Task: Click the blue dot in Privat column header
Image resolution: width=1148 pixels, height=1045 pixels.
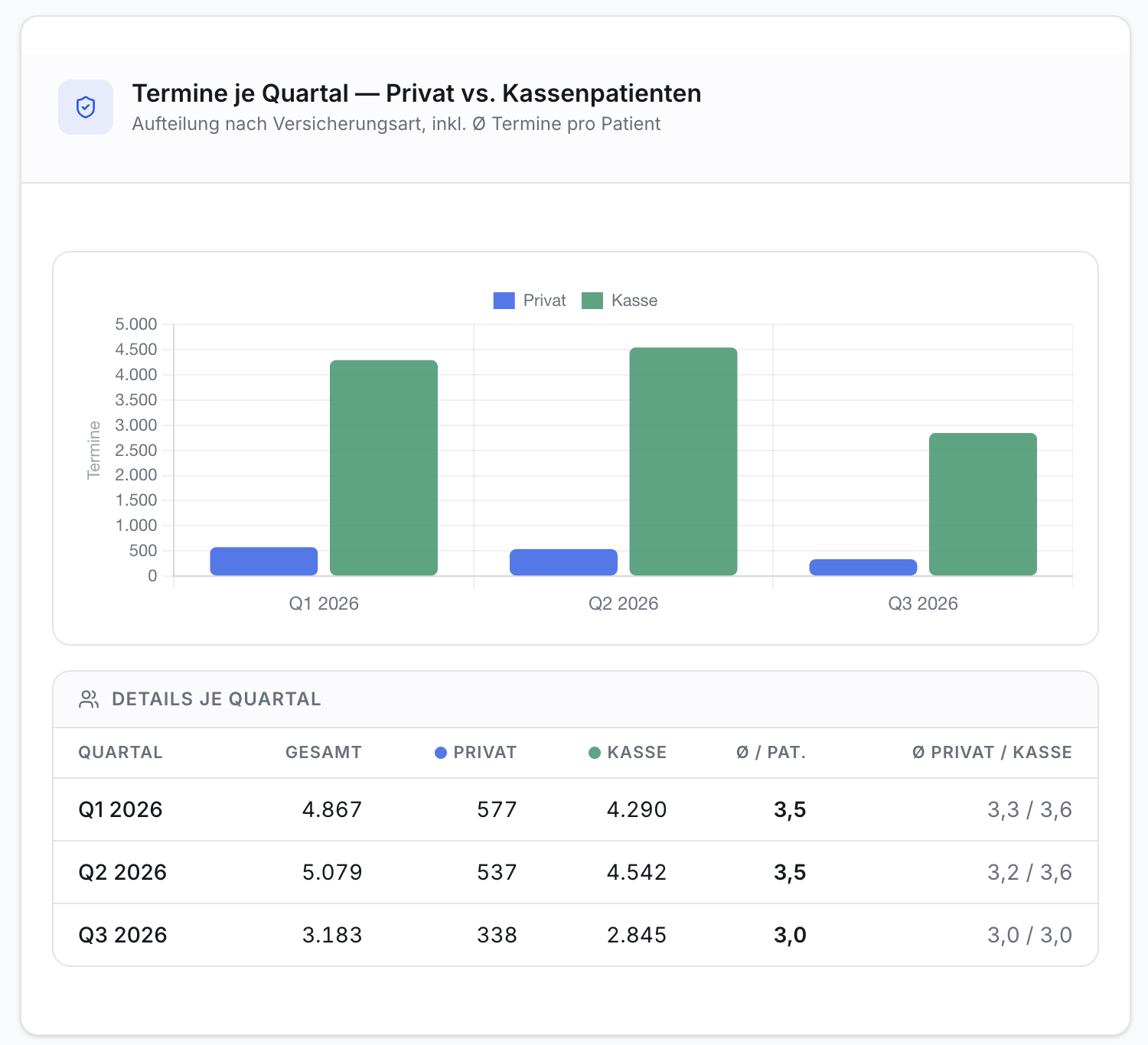Action: pyautogui.click(x=441, y=753)
